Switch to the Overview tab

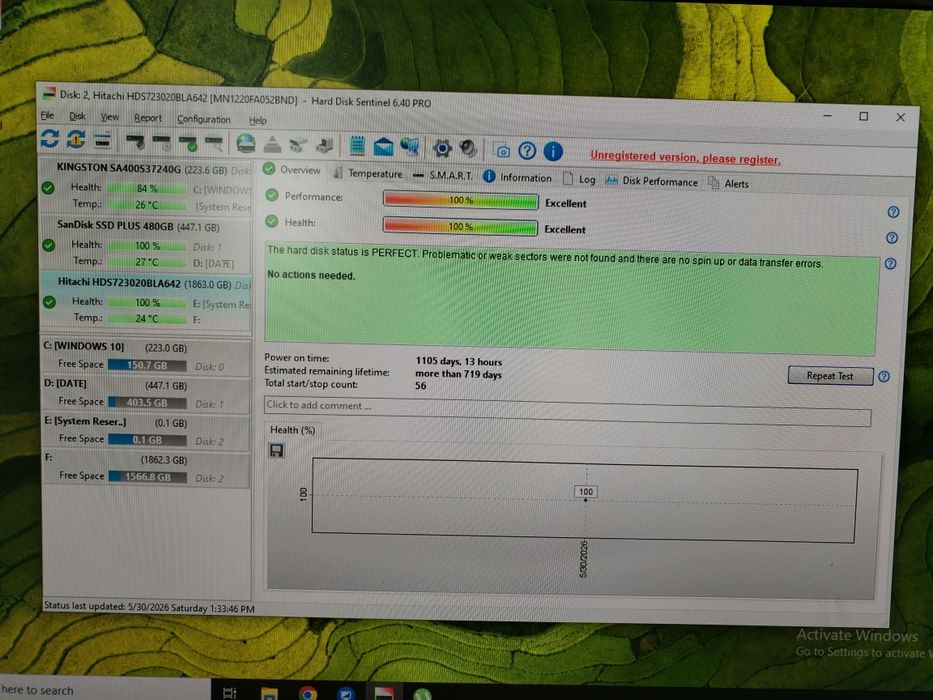tap(292, 170)
